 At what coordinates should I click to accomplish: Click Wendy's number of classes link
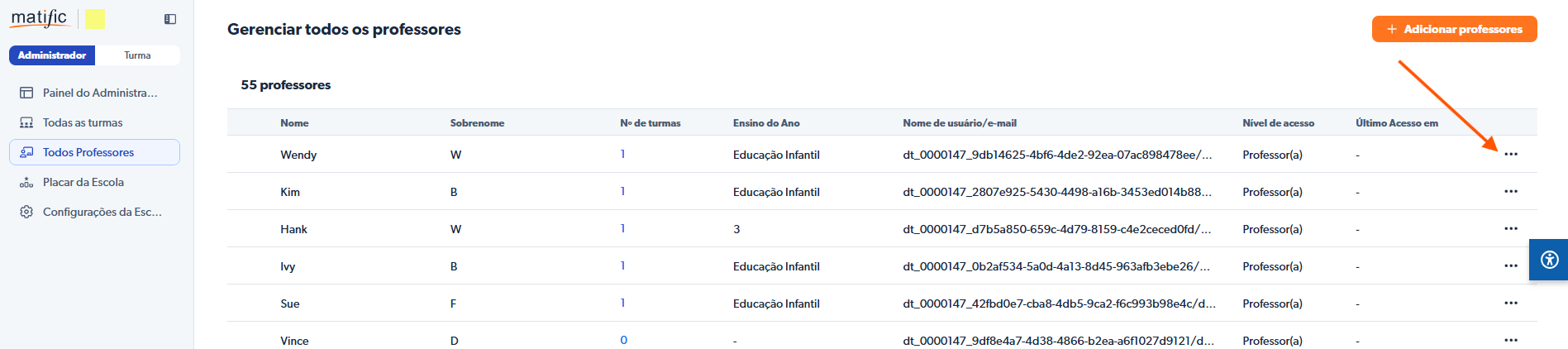pyautogui.click(x=622, y=155)
